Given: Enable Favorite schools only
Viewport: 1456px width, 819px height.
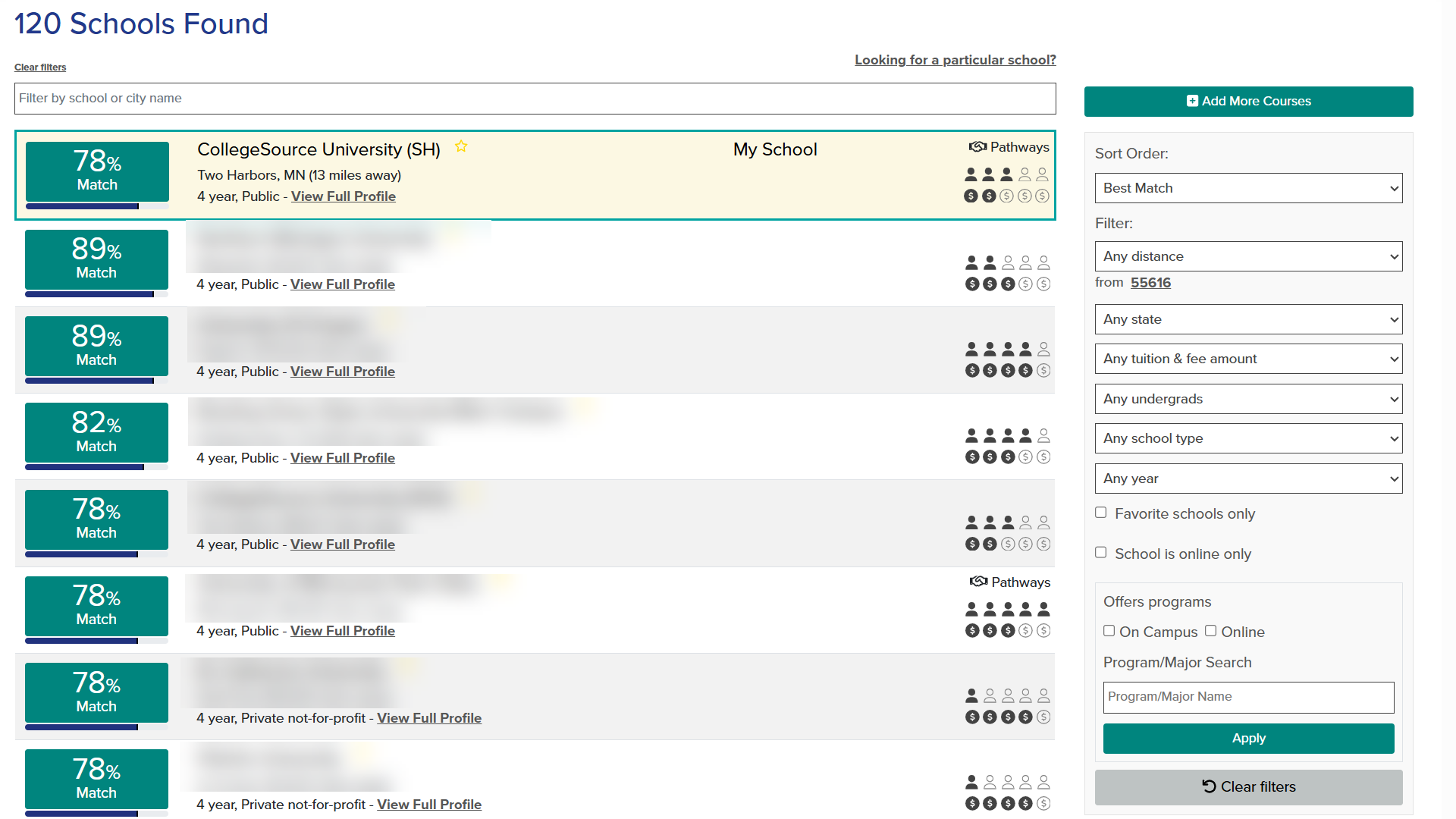Looking at the screenshot, I should click(1101, 513).
